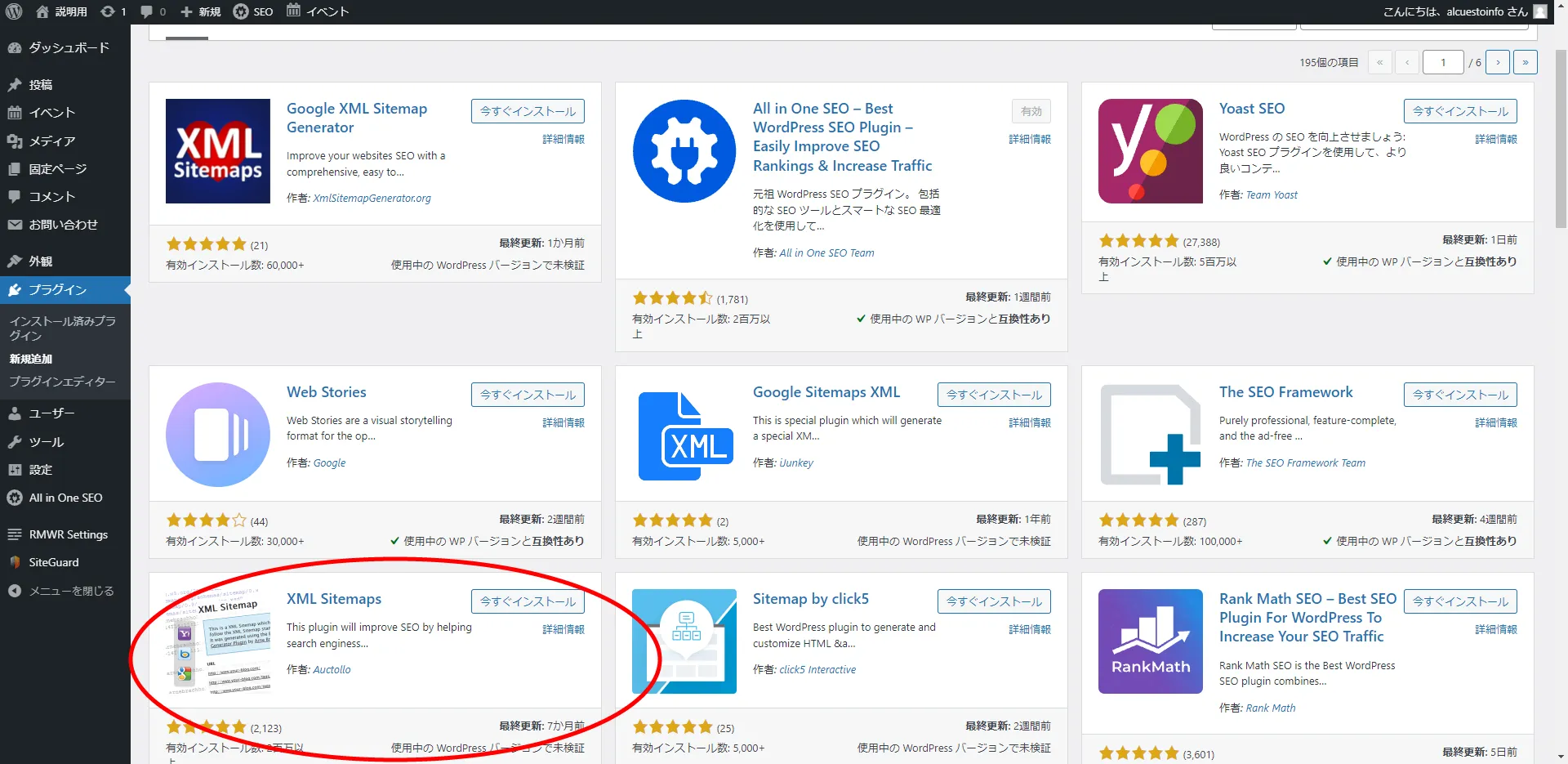The image size is (1568, 764).
Task: Open author link XmlSitemapGenerator.org
Action: (x=372, y=198)
